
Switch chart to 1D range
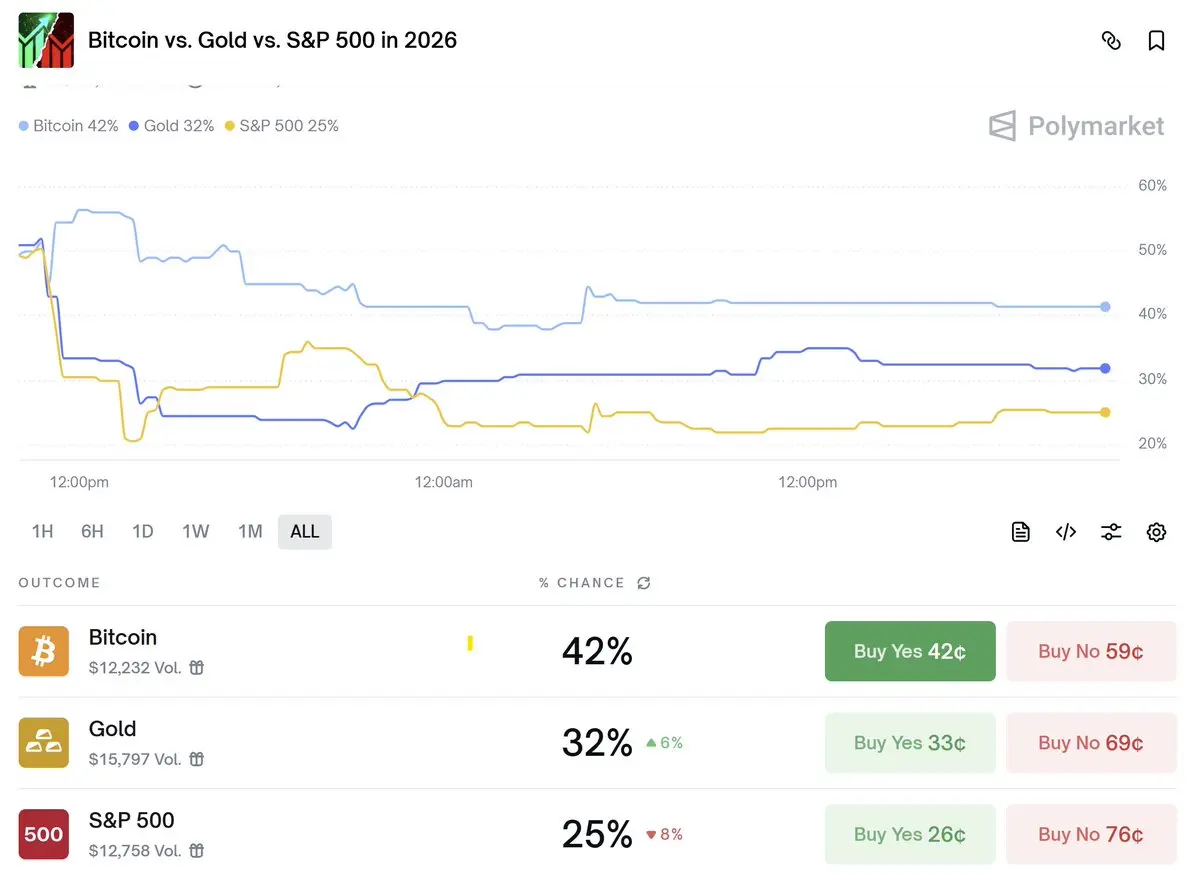pos(143,532)
